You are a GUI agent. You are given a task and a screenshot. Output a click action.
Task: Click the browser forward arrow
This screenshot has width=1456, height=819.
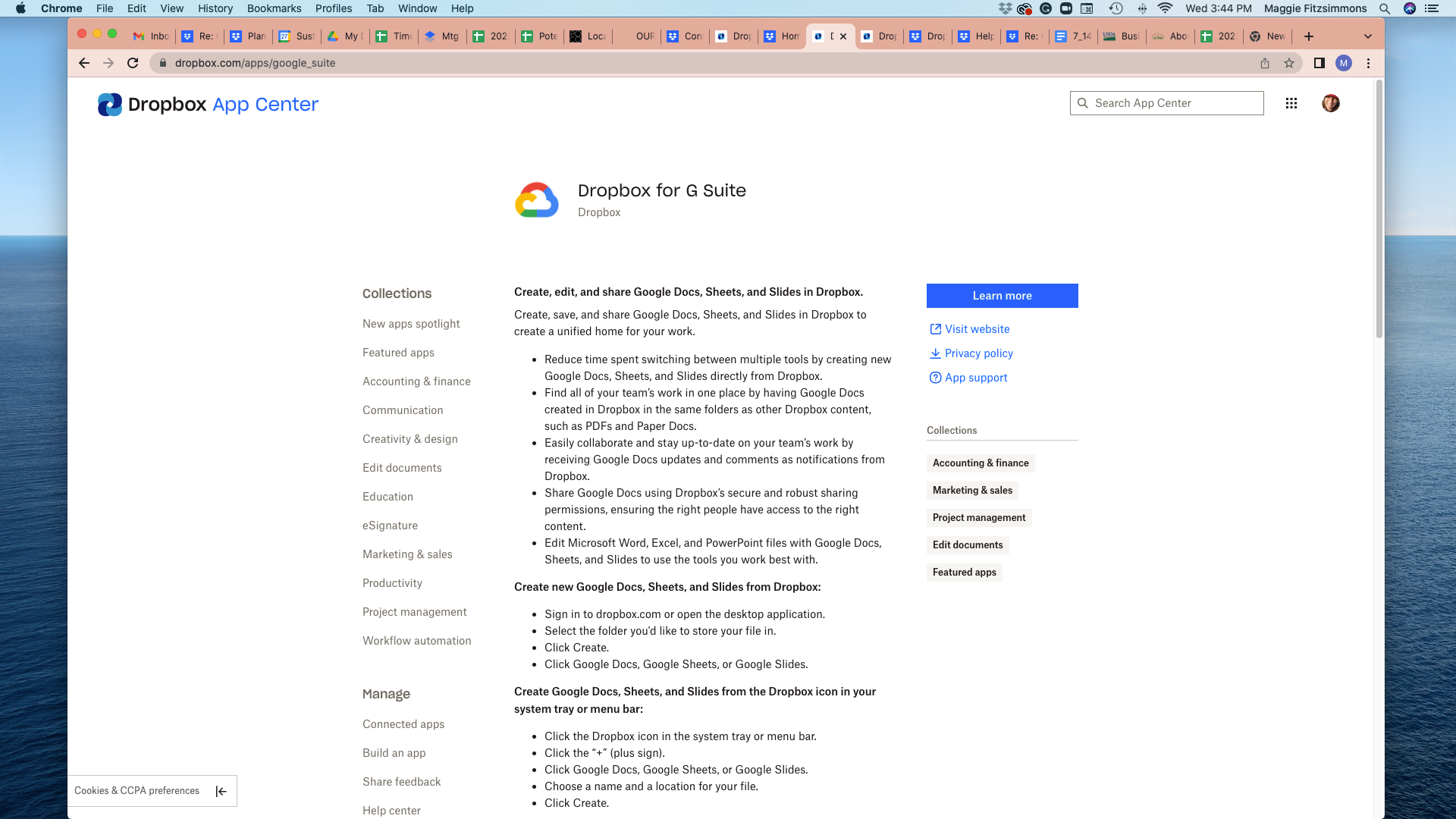108,63
